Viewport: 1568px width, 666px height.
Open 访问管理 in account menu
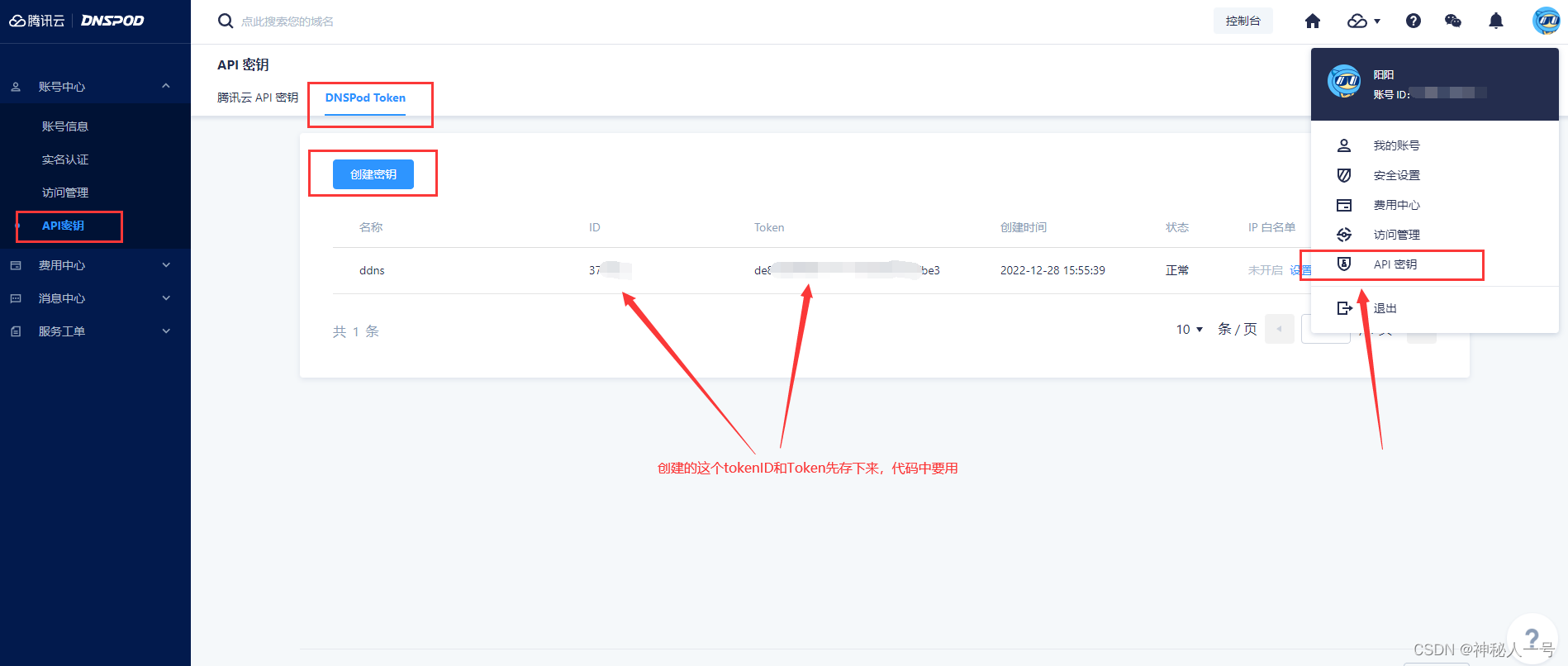(x=1396, y=235)
